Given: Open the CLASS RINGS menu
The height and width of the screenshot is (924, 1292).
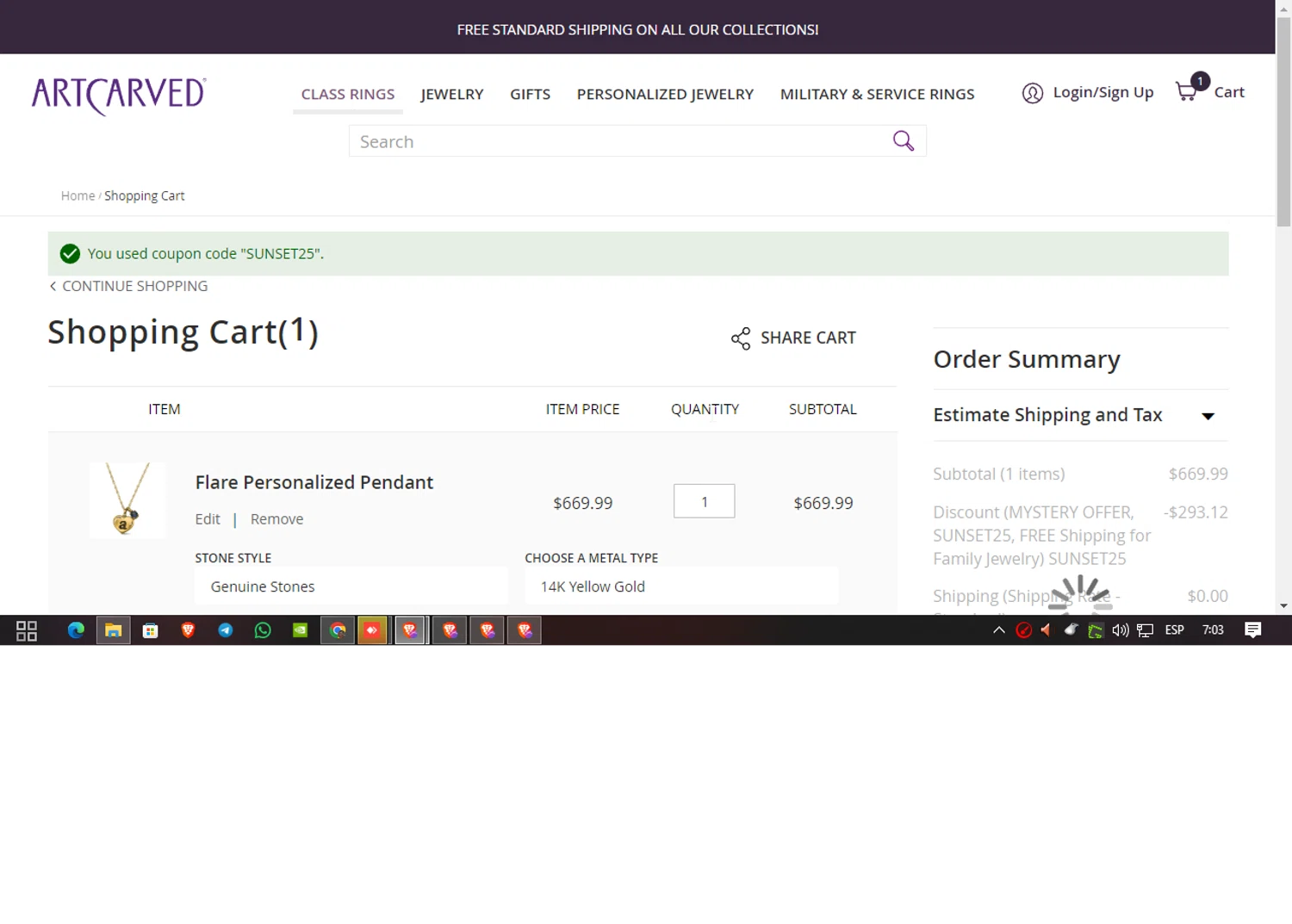Looking at the screenshot, I should 348,94.
